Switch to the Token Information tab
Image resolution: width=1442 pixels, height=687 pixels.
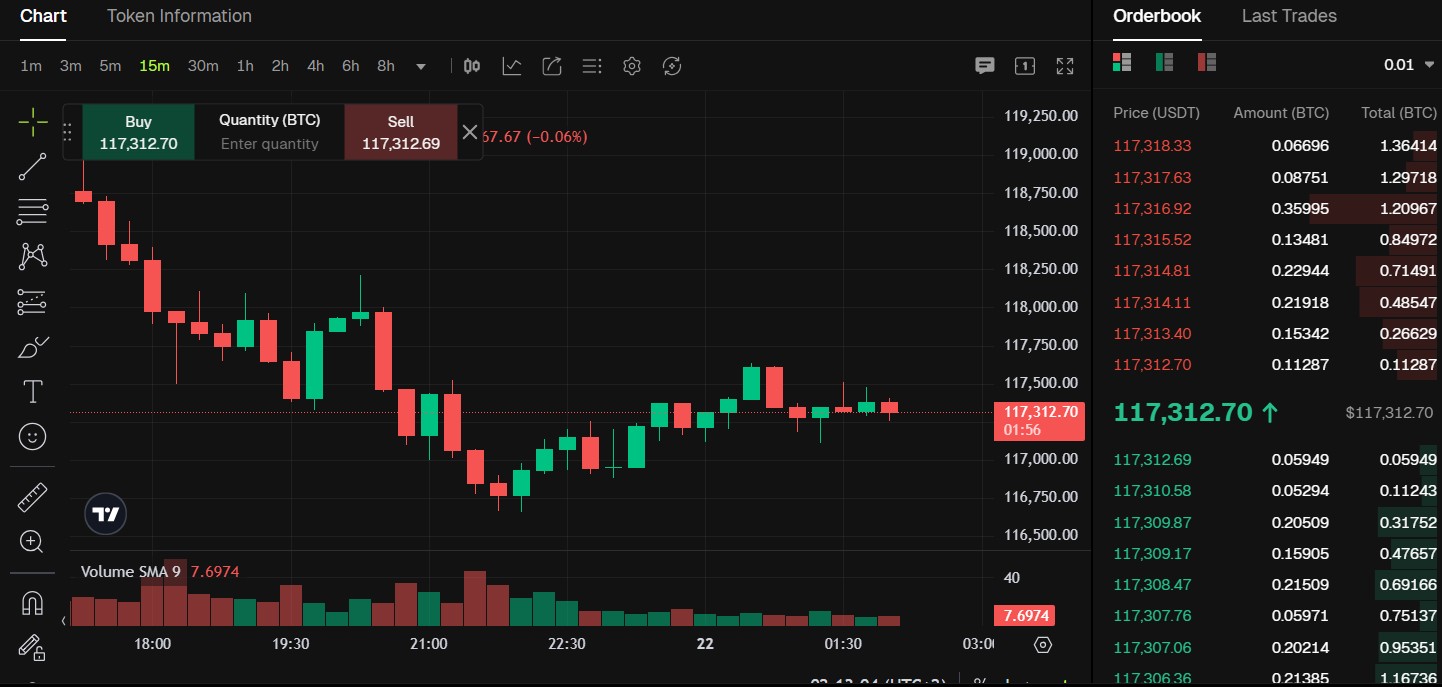coord(179,16)
